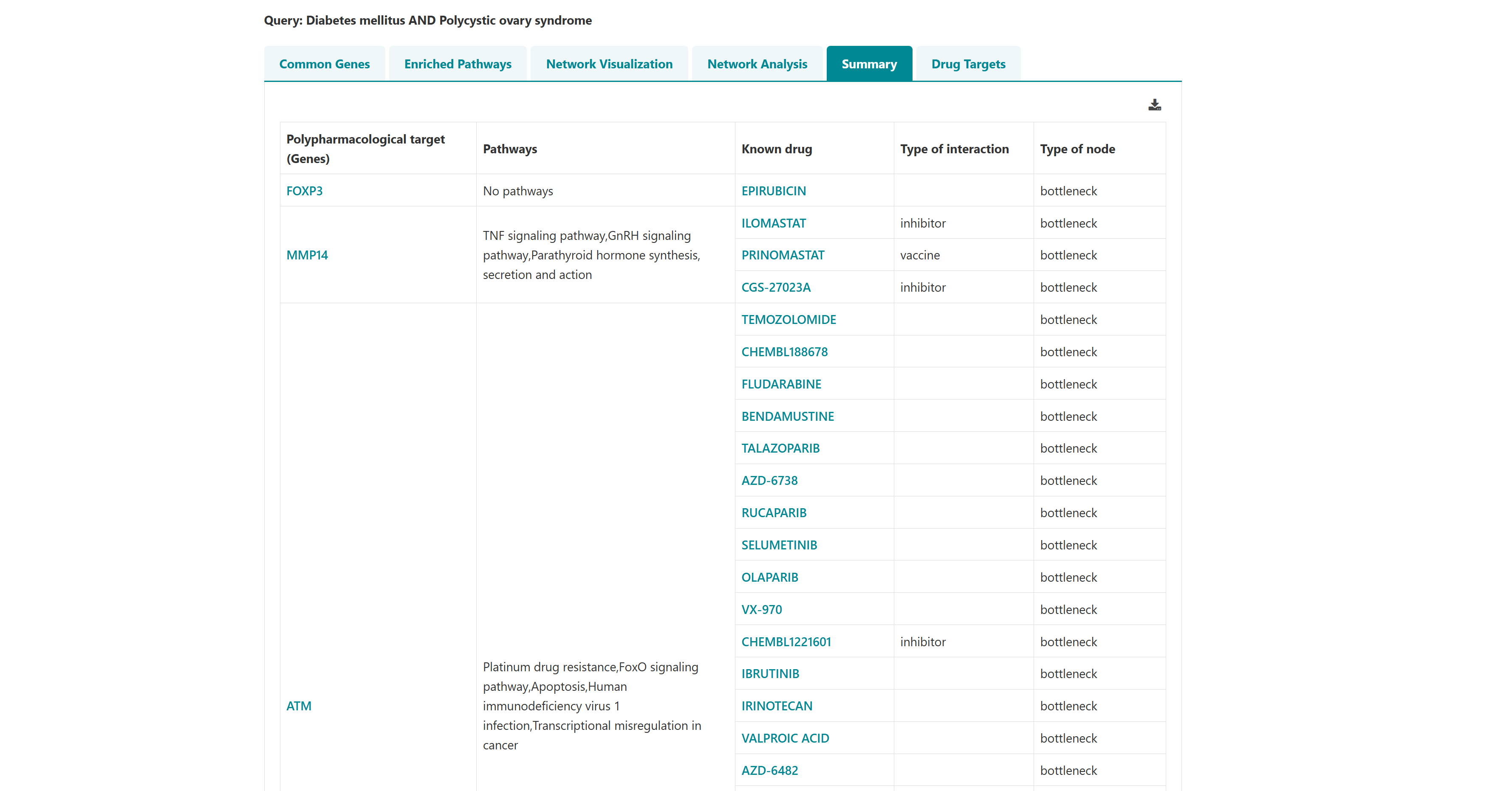
Task: Open the VALPROIC ACID link
Action: pos(785,738)
